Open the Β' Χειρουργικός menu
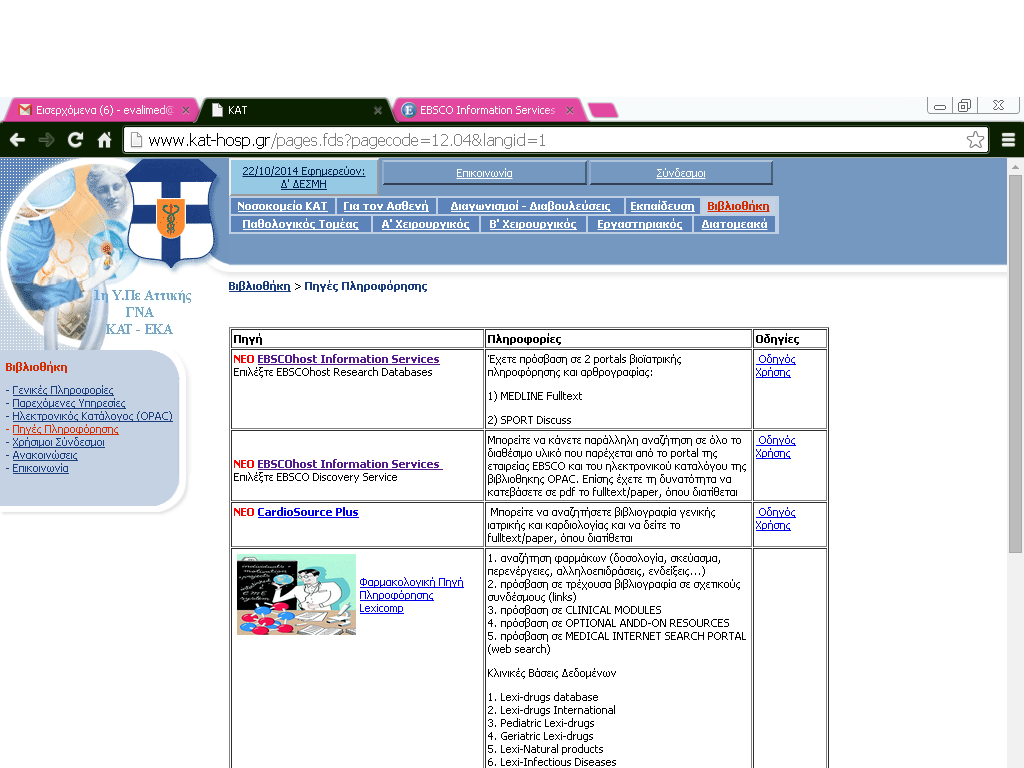Viewport: 1024px width, 768px height. 533,224
